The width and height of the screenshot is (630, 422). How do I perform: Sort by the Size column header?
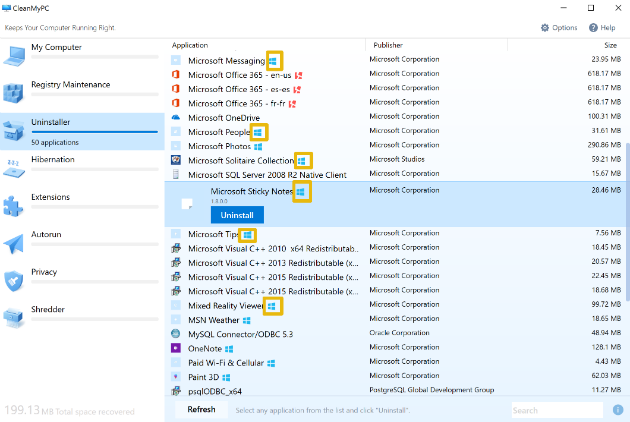click(x=610, y=45)
